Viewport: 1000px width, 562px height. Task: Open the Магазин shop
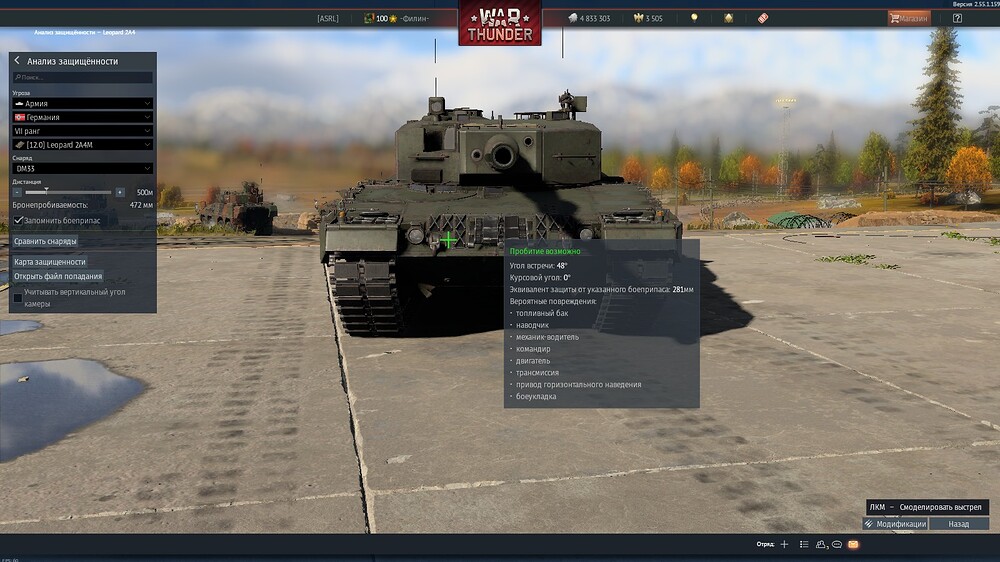click(909, 18)
